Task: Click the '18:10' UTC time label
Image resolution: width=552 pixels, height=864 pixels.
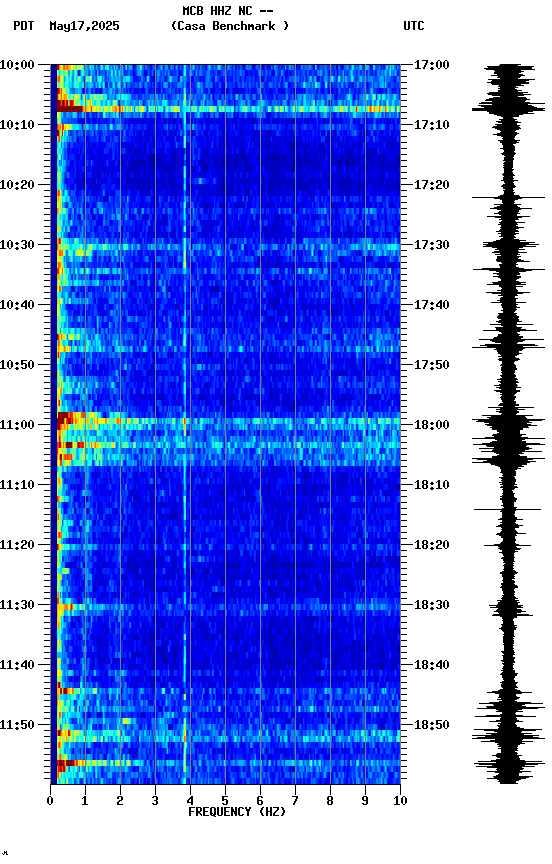Action: [x=431, y=485]
